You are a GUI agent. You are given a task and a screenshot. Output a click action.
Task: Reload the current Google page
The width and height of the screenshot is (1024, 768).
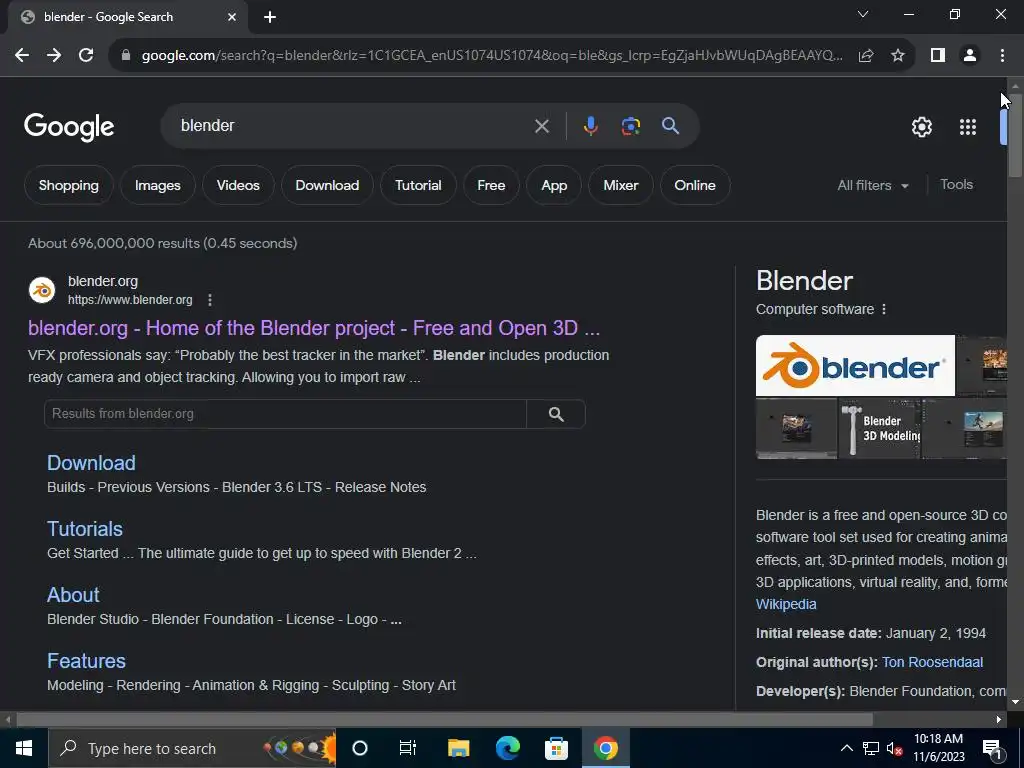click(86, 56)
